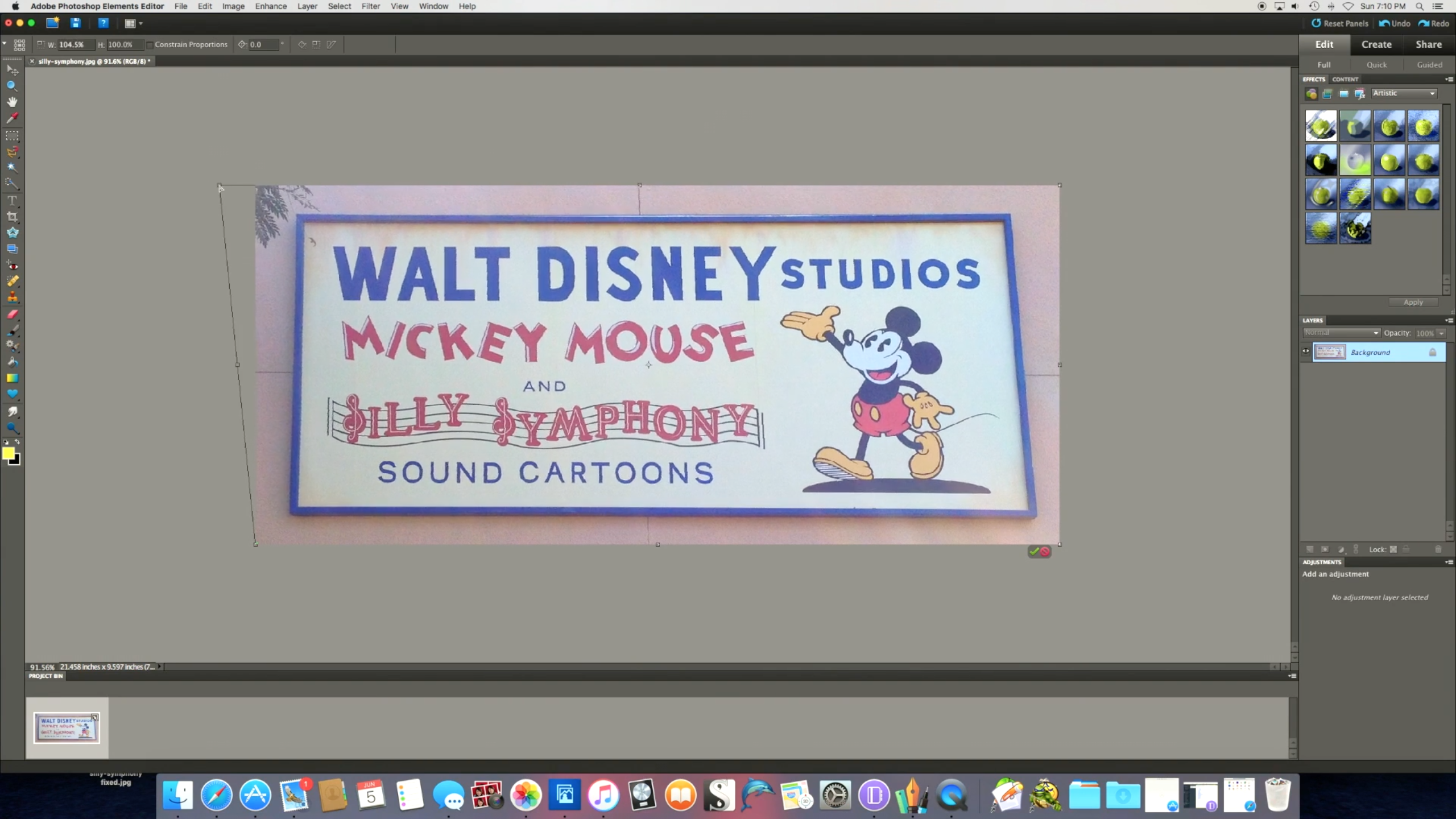Click the save disk icon in top bar
This screenshot has width=1456, height=819.
click(x=76, y=23)
